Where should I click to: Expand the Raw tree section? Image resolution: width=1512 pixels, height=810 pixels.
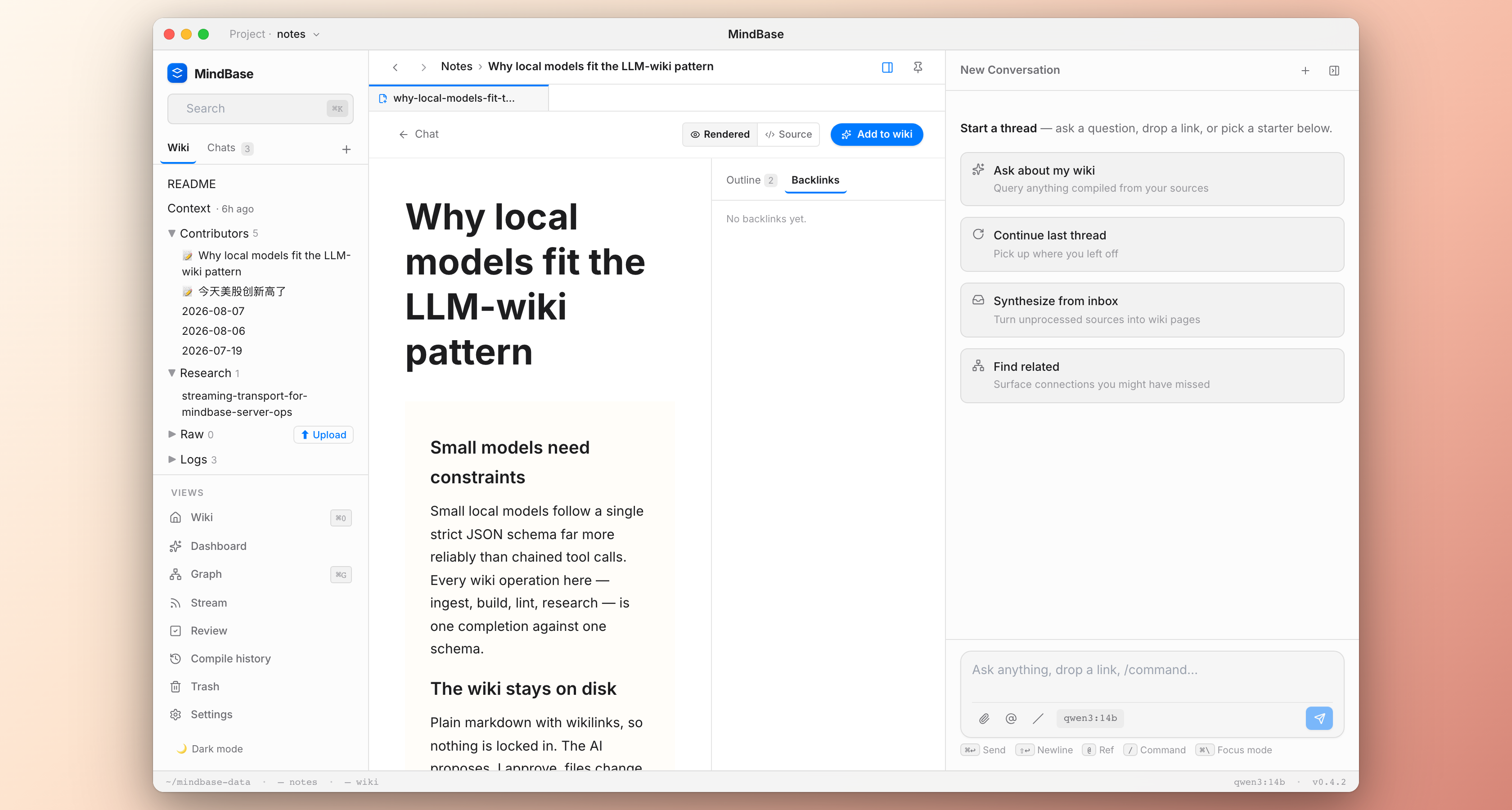click(171, 434)
